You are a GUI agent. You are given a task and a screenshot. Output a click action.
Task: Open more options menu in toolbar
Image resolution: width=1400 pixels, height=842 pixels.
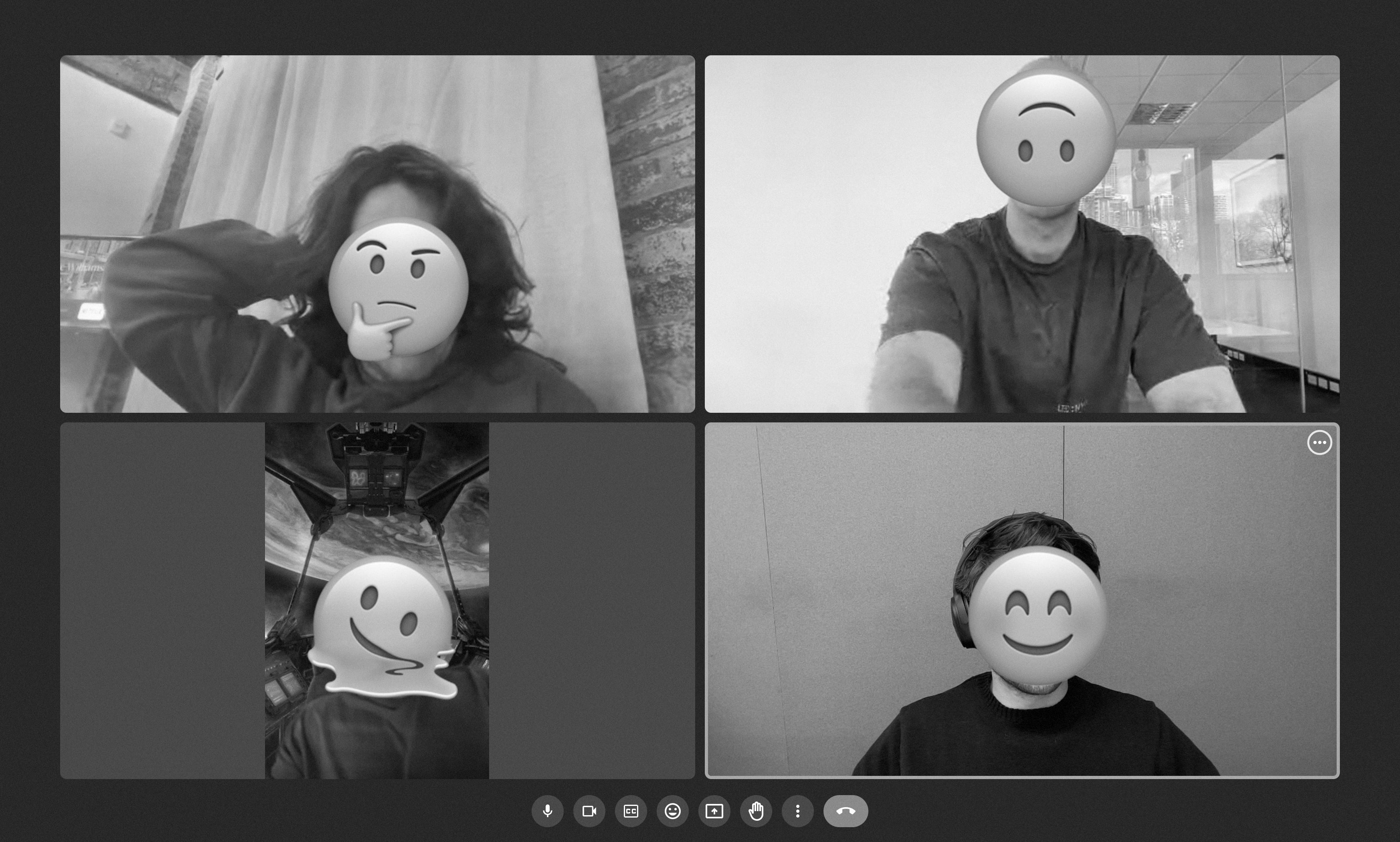[797, 811]
